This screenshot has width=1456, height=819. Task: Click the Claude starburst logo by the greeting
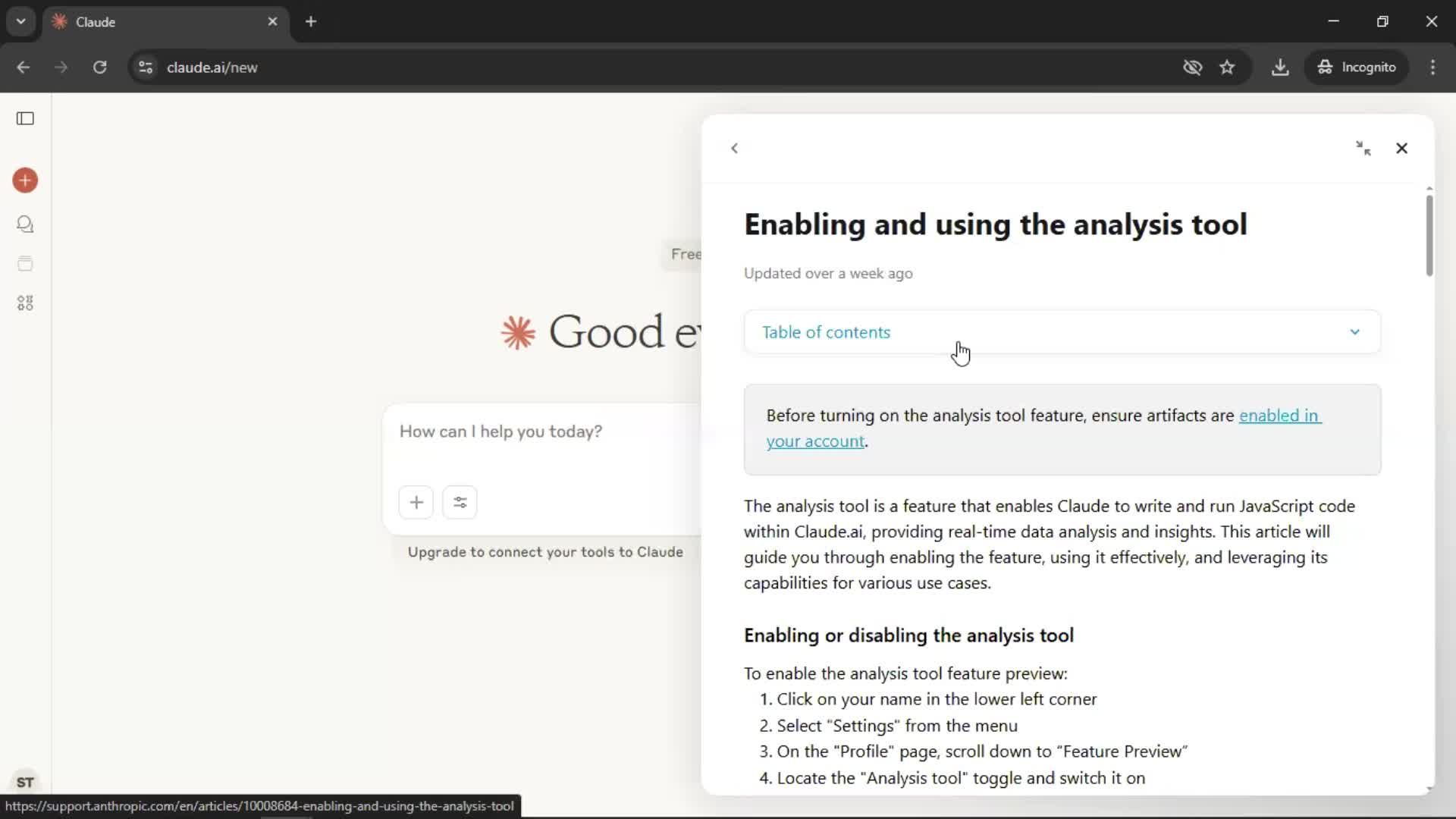tap(519, 333)
